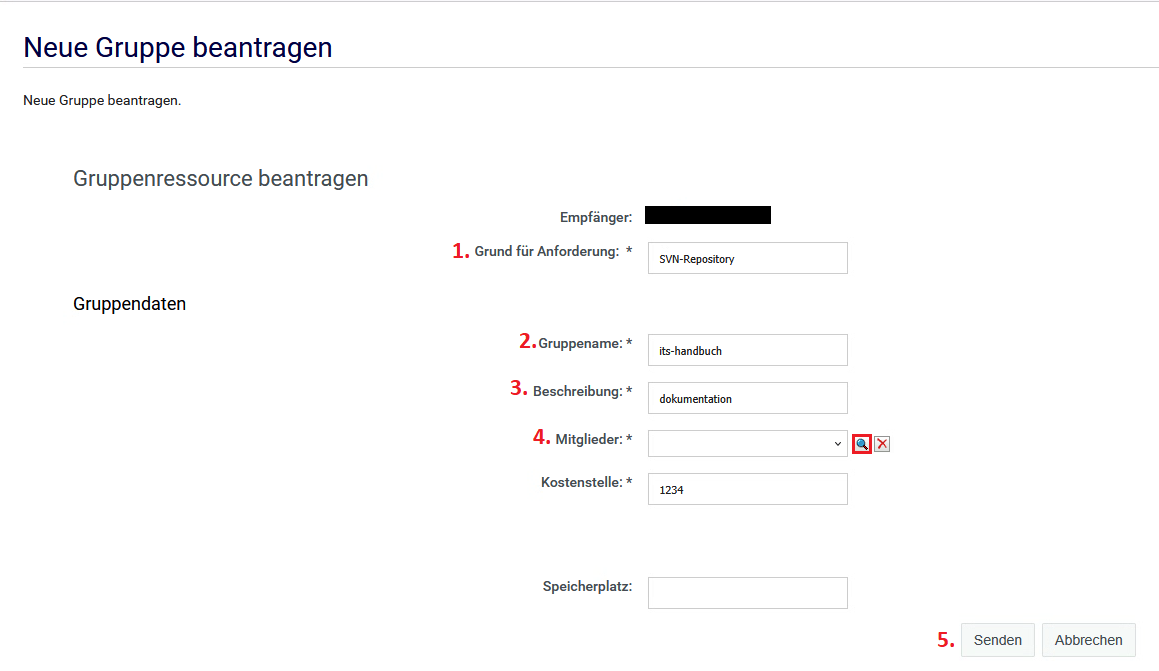Remove selected member with red X icon
Image resolution: width=1159 pixels, height=671 pixels.
[882, 444]
